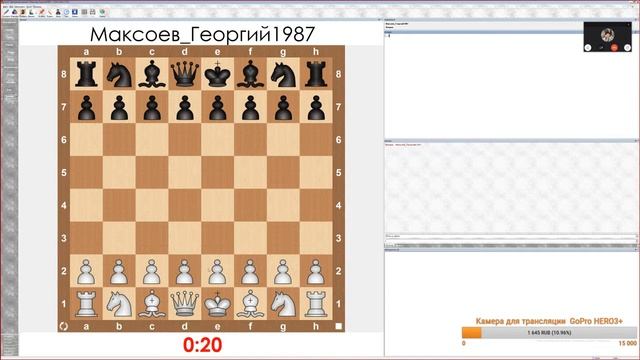
Task: Select the white bishop on f1
Action: click(250, 304)
